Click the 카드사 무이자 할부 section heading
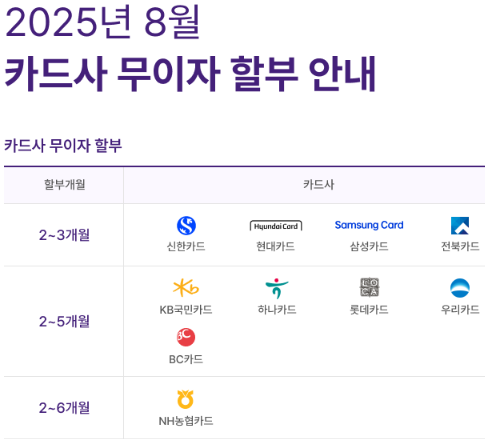This screenshot has width=485, height=439. (63, 145)
